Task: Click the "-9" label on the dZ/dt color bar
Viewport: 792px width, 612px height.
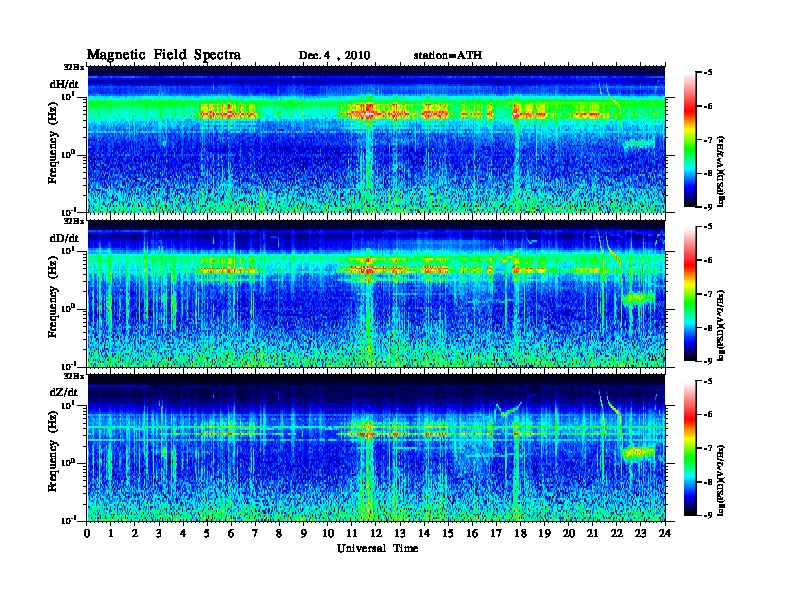Action: (708, 515)
